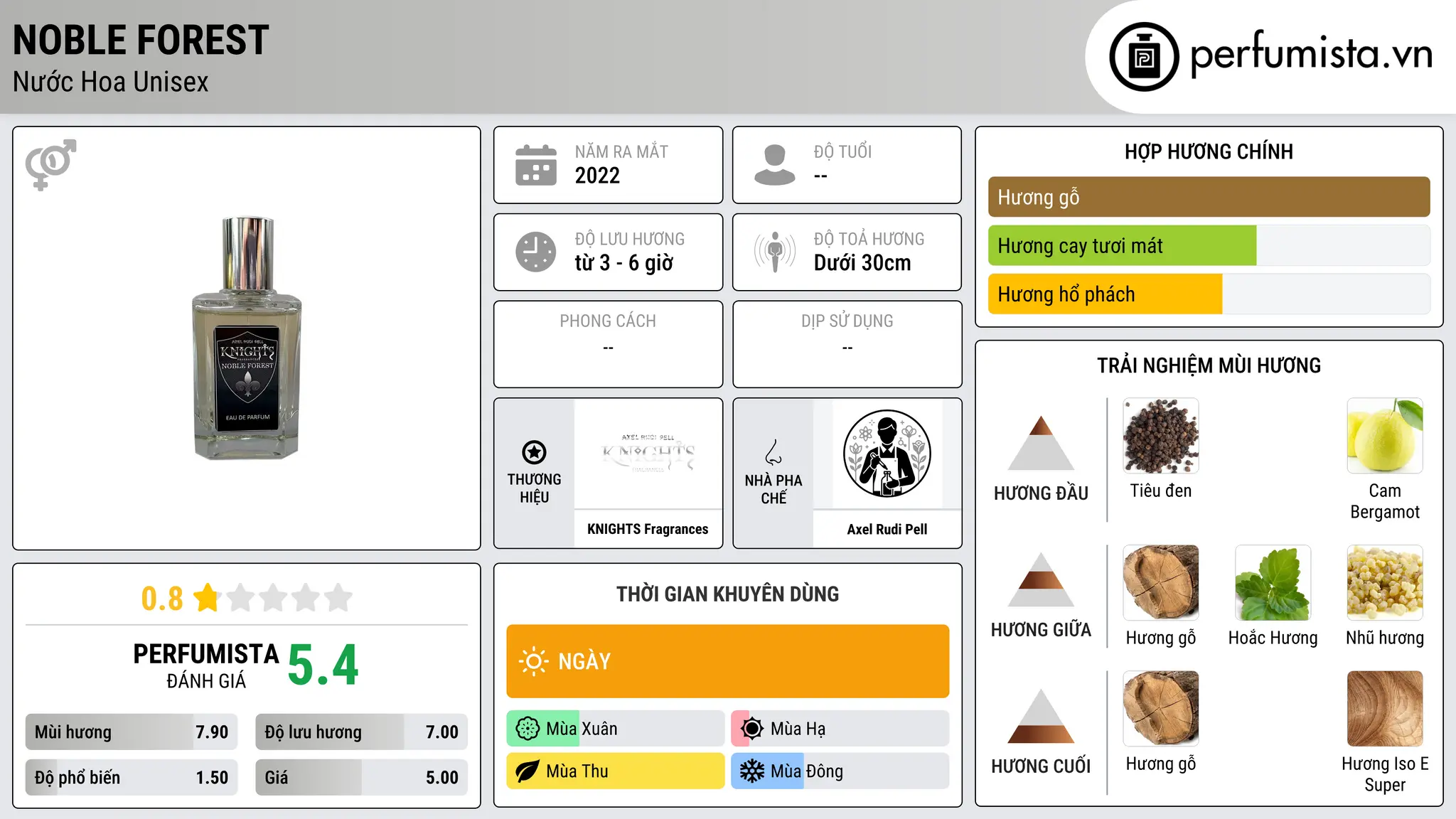
Task: Click the Hương cuối pyramid icon
Action: click(x=1041, y=716)
